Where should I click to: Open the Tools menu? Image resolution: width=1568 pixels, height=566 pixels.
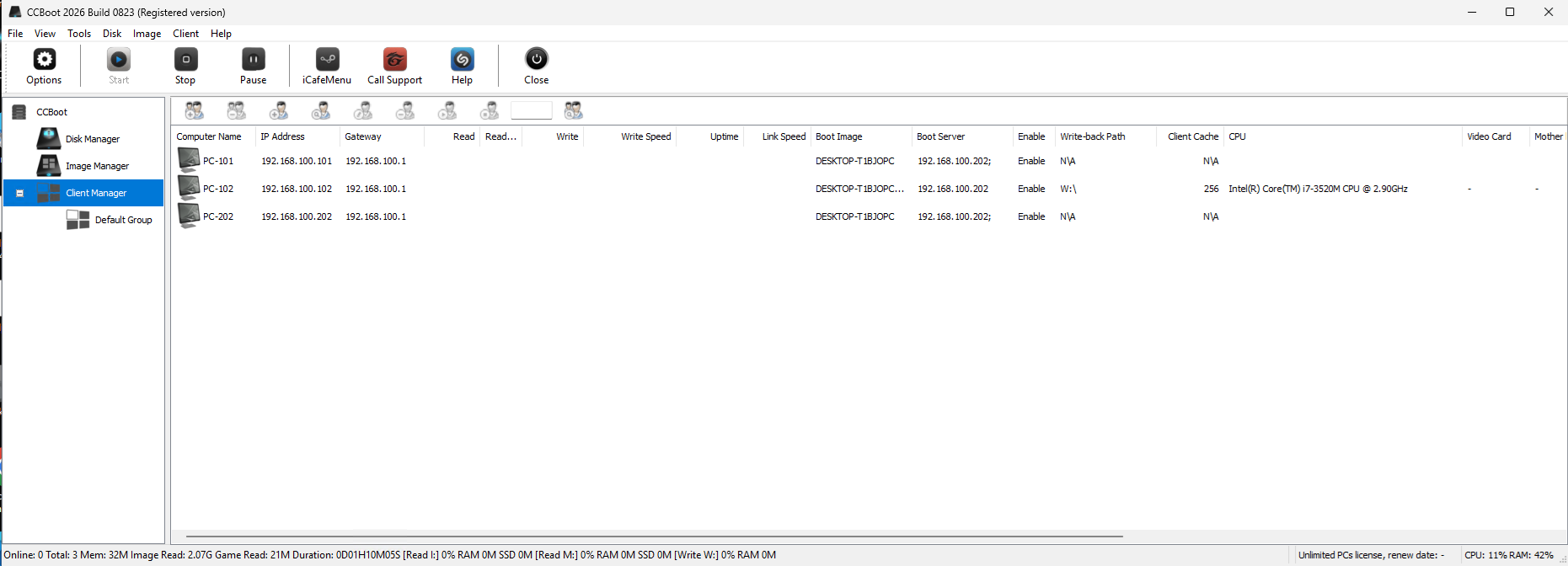pyautogui.click(x=79, y=34)
